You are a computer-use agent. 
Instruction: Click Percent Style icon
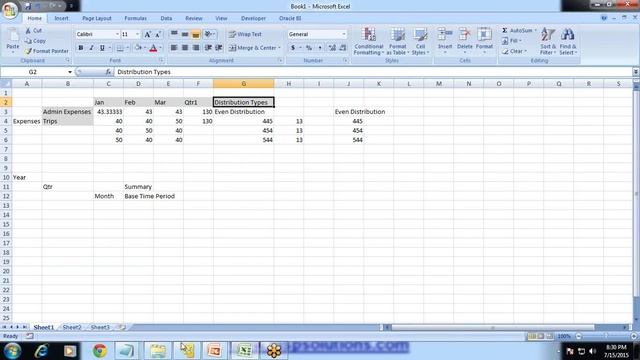[x=309, y=48]
